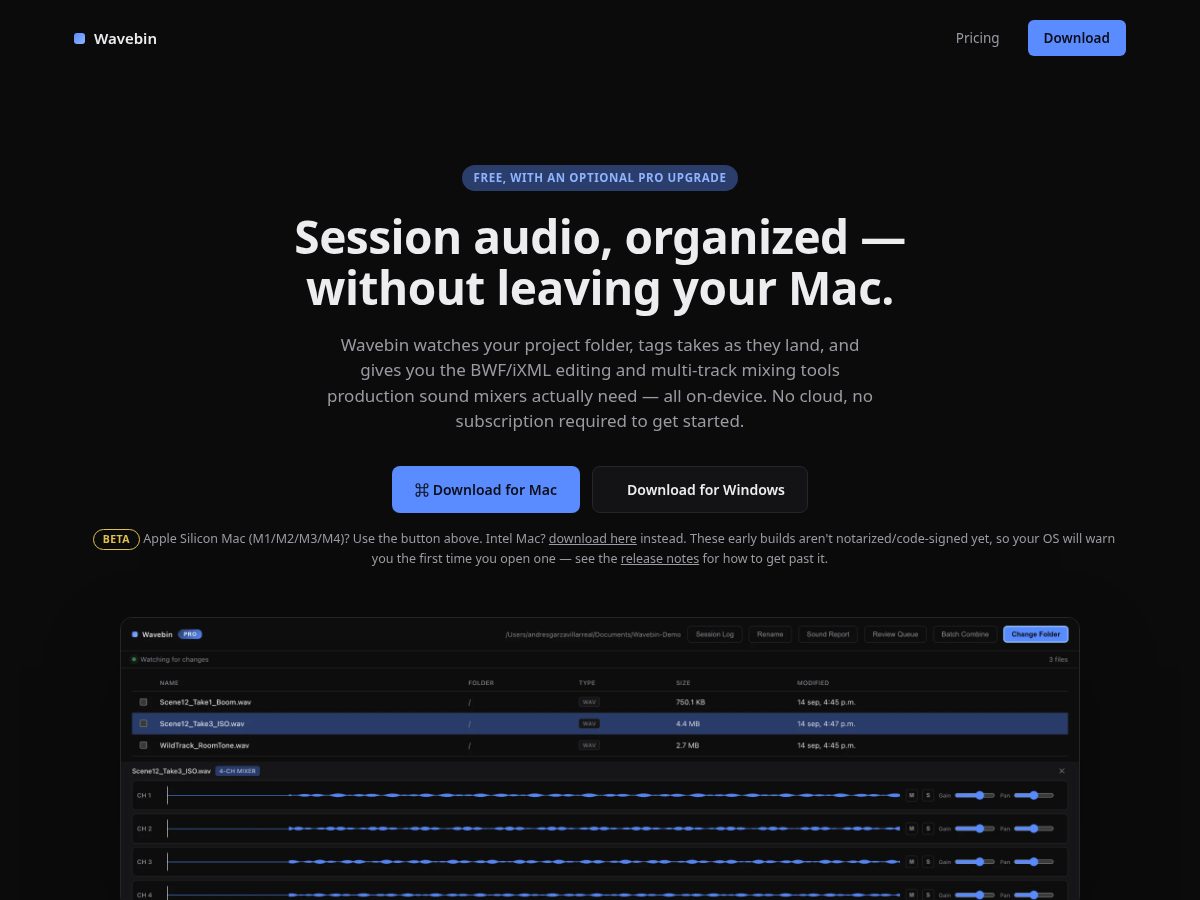The image size is (1200, 900).
Task: Click the 4-CH MIXER badge
Action: pos(237,771)
